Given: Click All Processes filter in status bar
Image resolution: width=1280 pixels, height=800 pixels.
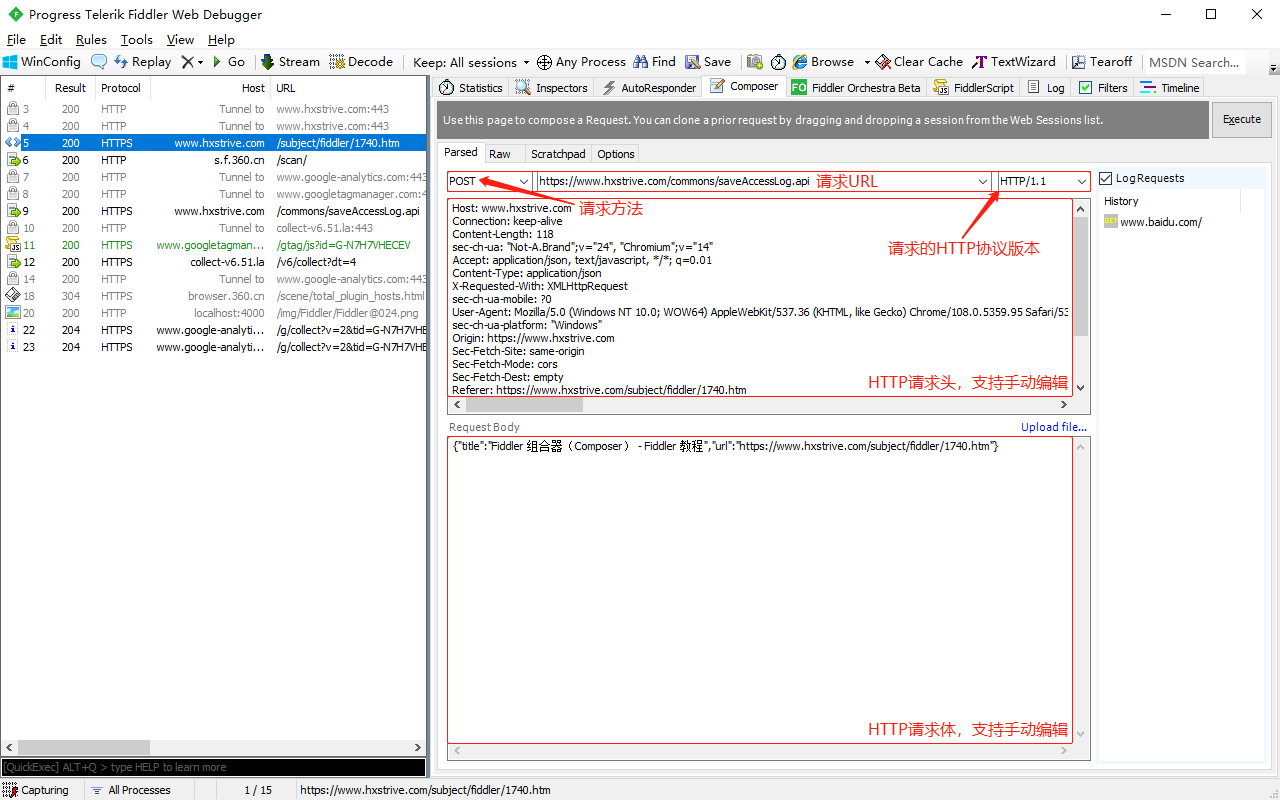Looking at the screenshot, I should tap(131, 790).
